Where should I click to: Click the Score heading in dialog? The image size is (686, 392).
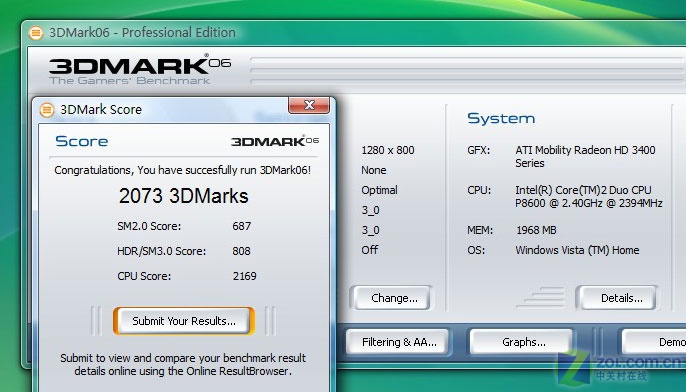pyautogui.click(x=82, y=141)
